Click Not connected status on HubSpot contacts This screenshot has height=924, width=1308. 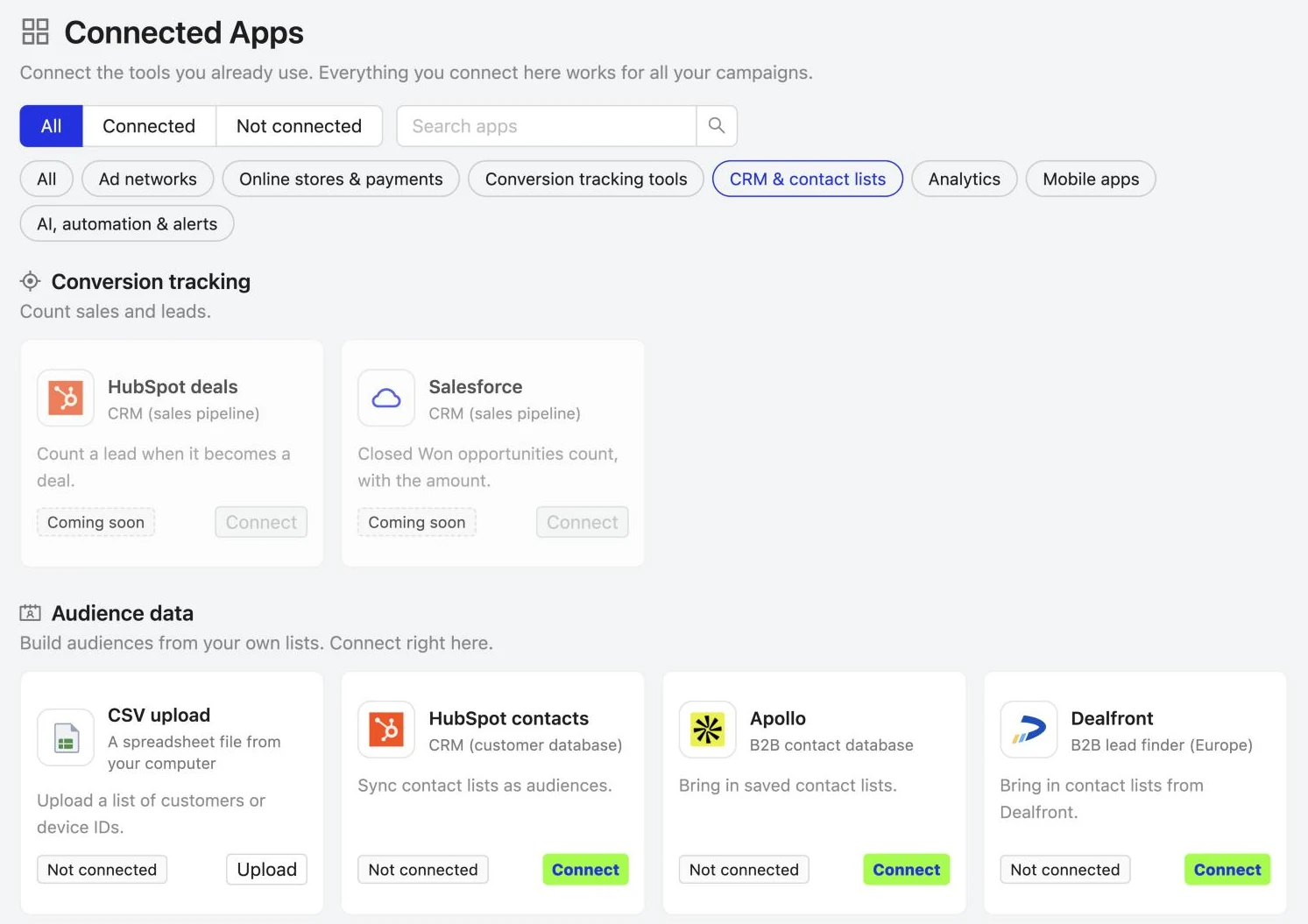click(423, 870)
